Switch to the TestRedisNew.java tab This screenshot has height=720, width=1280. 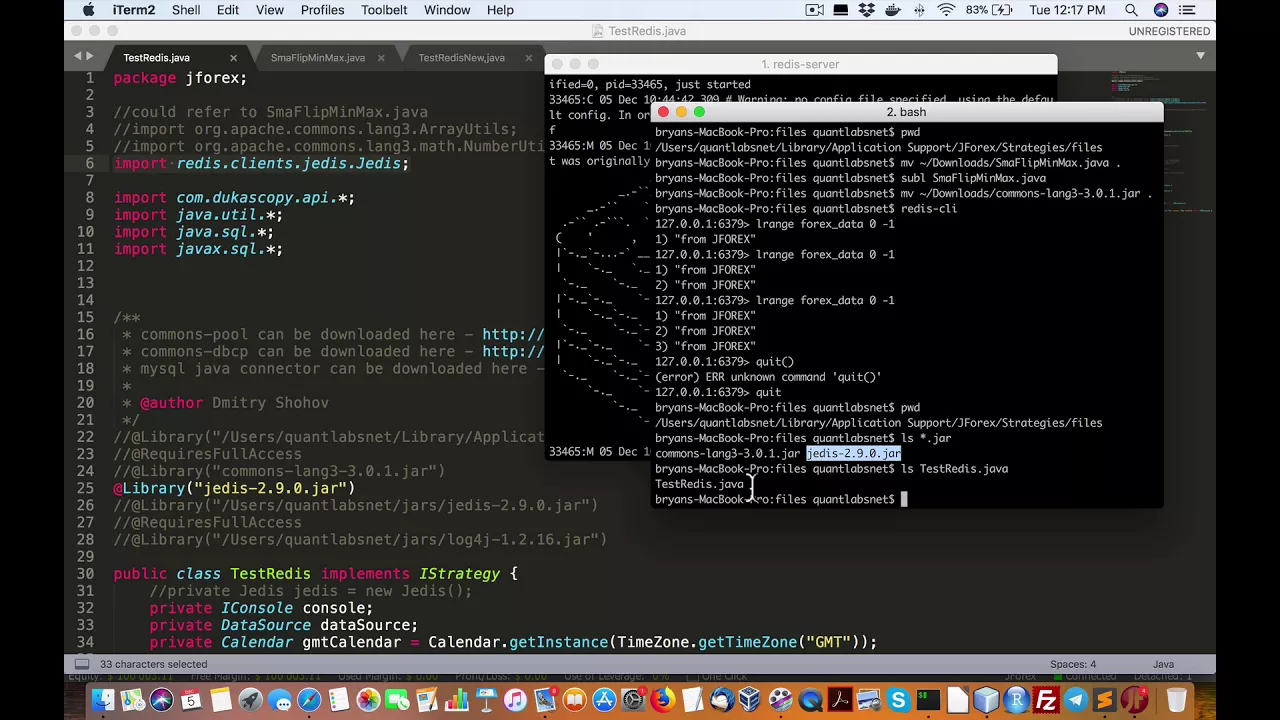[461, 58]
